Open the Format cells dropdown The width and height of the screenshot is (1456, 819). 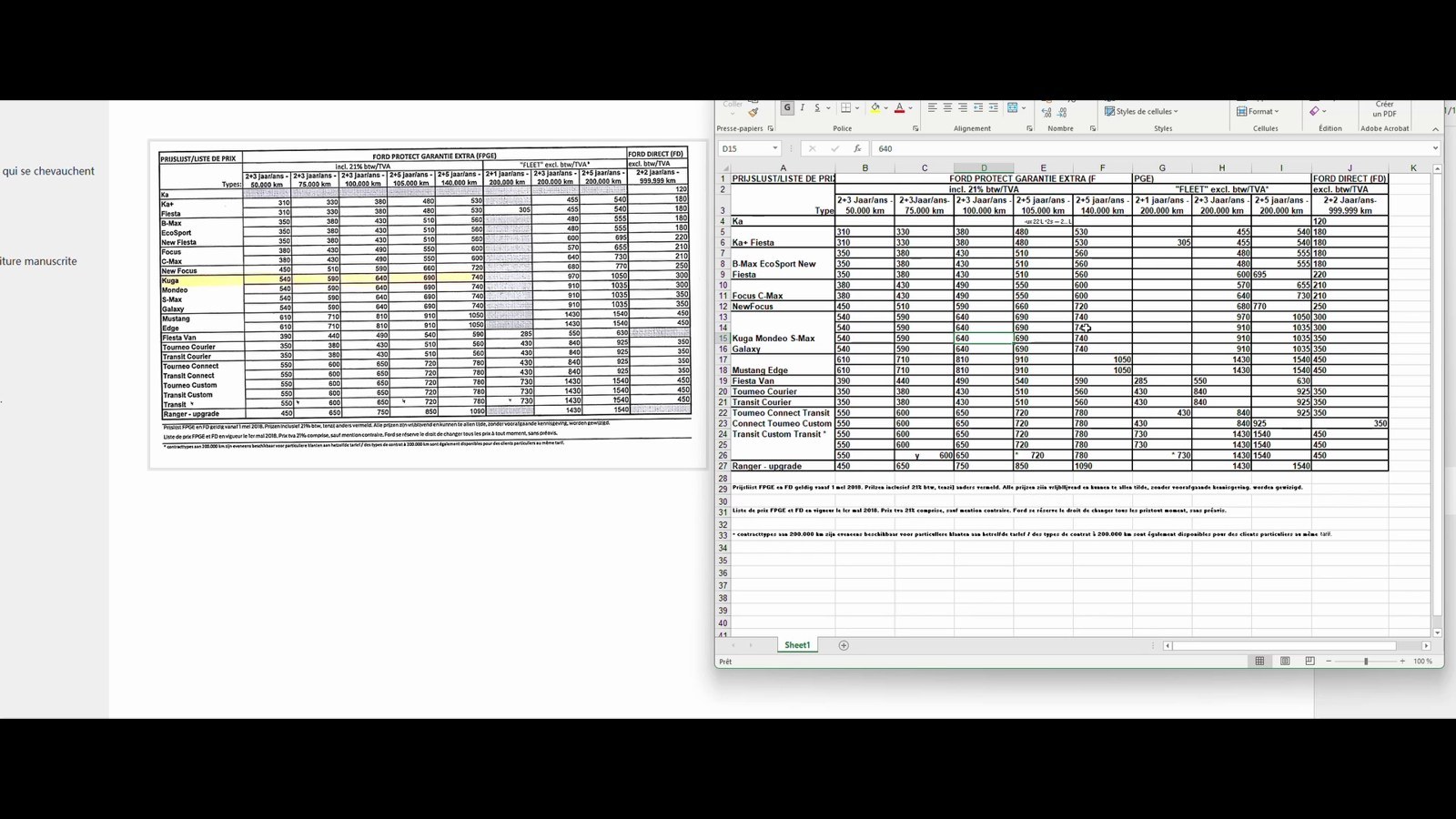1258,111
